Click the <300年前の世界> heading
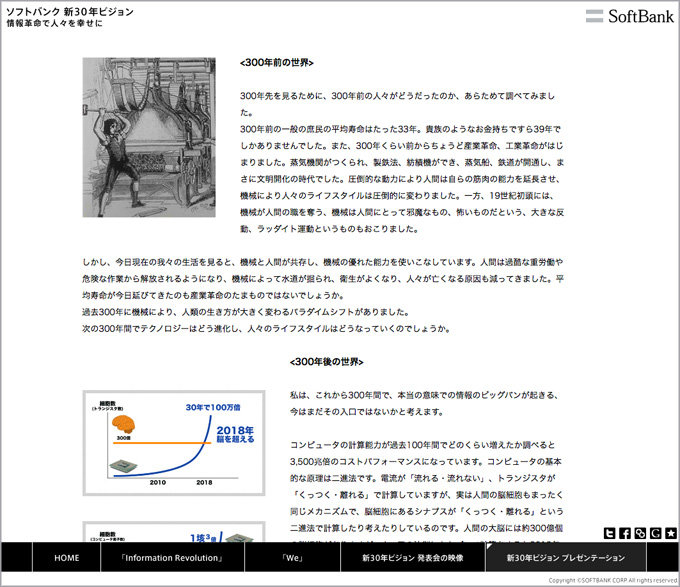The height and width of the screenshot is (587, 680). click(277, 62)
